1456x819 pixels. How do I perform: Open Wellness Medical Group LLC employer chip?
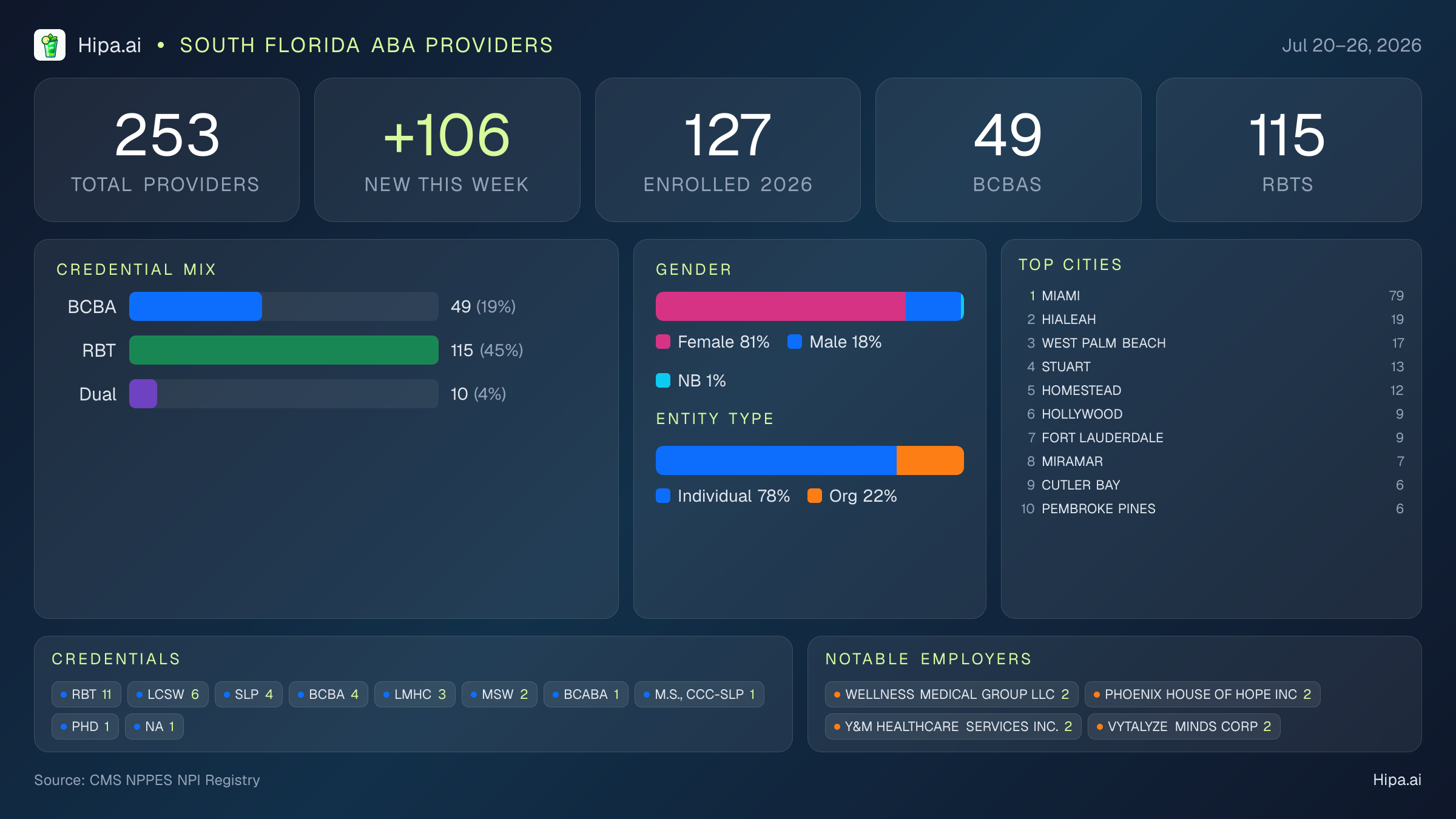pos(951,694)
